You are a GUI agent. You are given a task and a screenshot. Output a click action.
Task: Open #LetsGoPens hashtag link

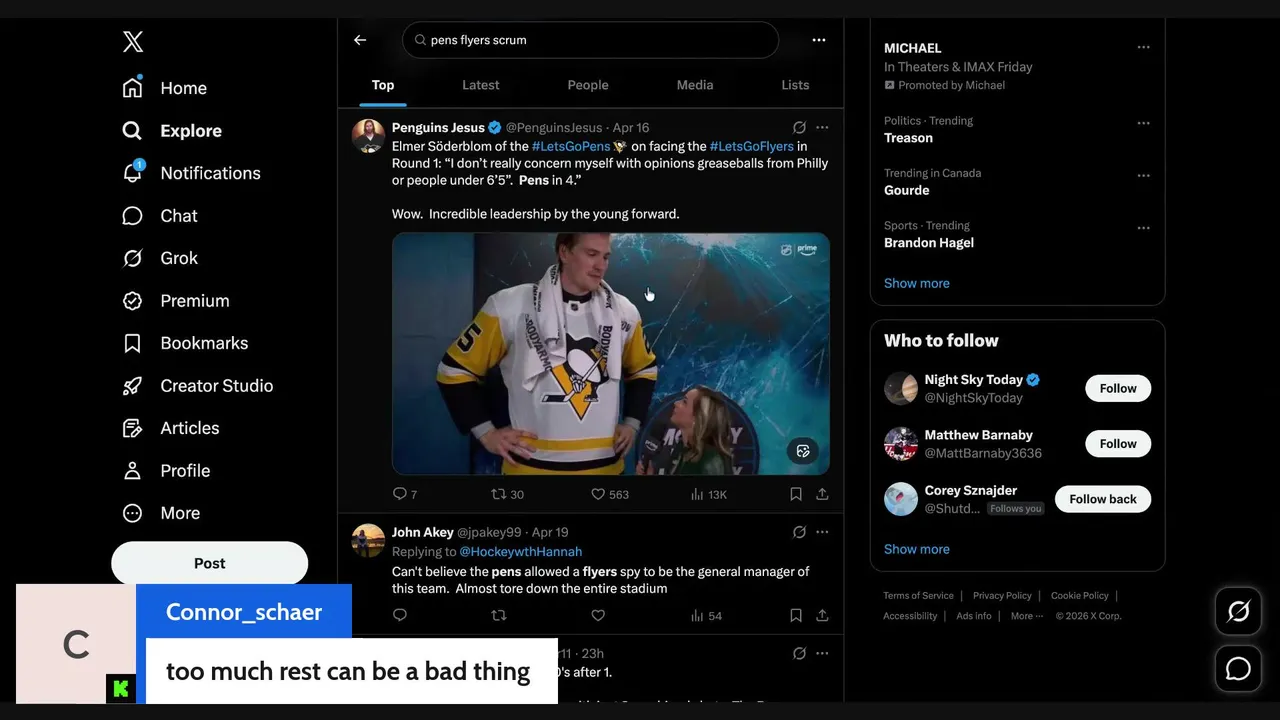[x=571, y=146]
